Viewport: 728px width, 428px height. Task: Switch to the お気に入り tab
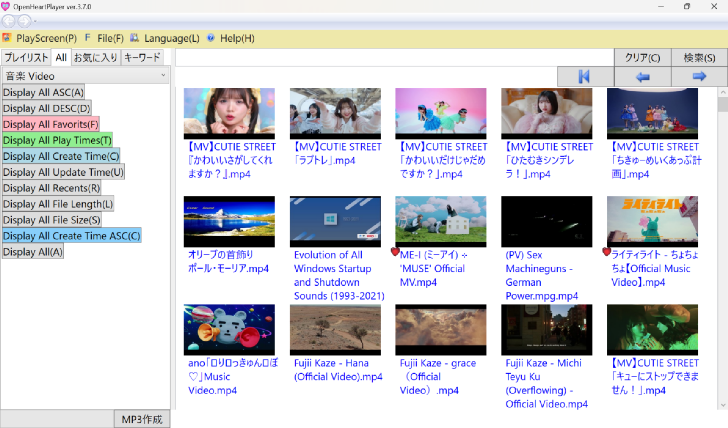point(95,57)
